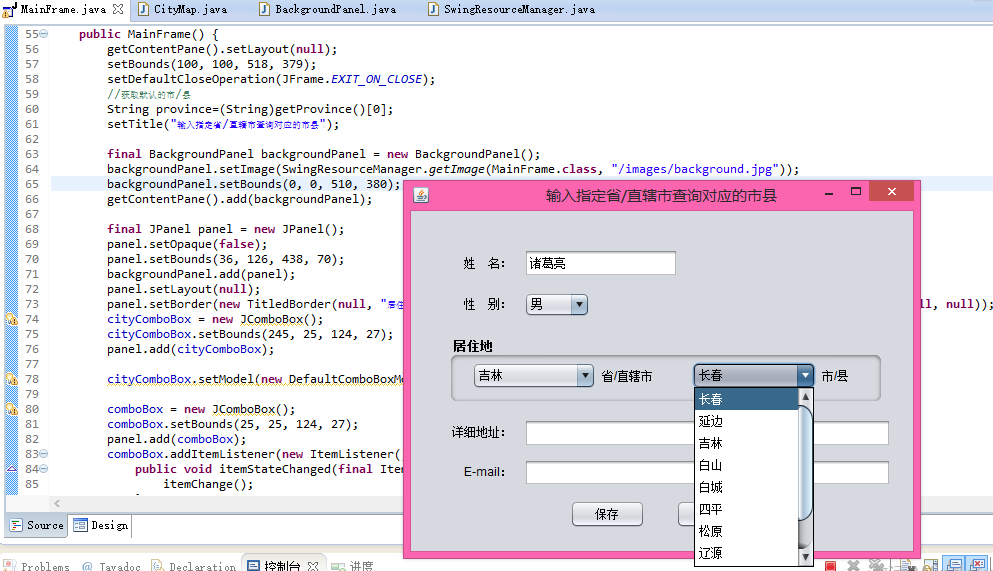Switch to the Design view tab
The image size is (993, 571).
100,525
